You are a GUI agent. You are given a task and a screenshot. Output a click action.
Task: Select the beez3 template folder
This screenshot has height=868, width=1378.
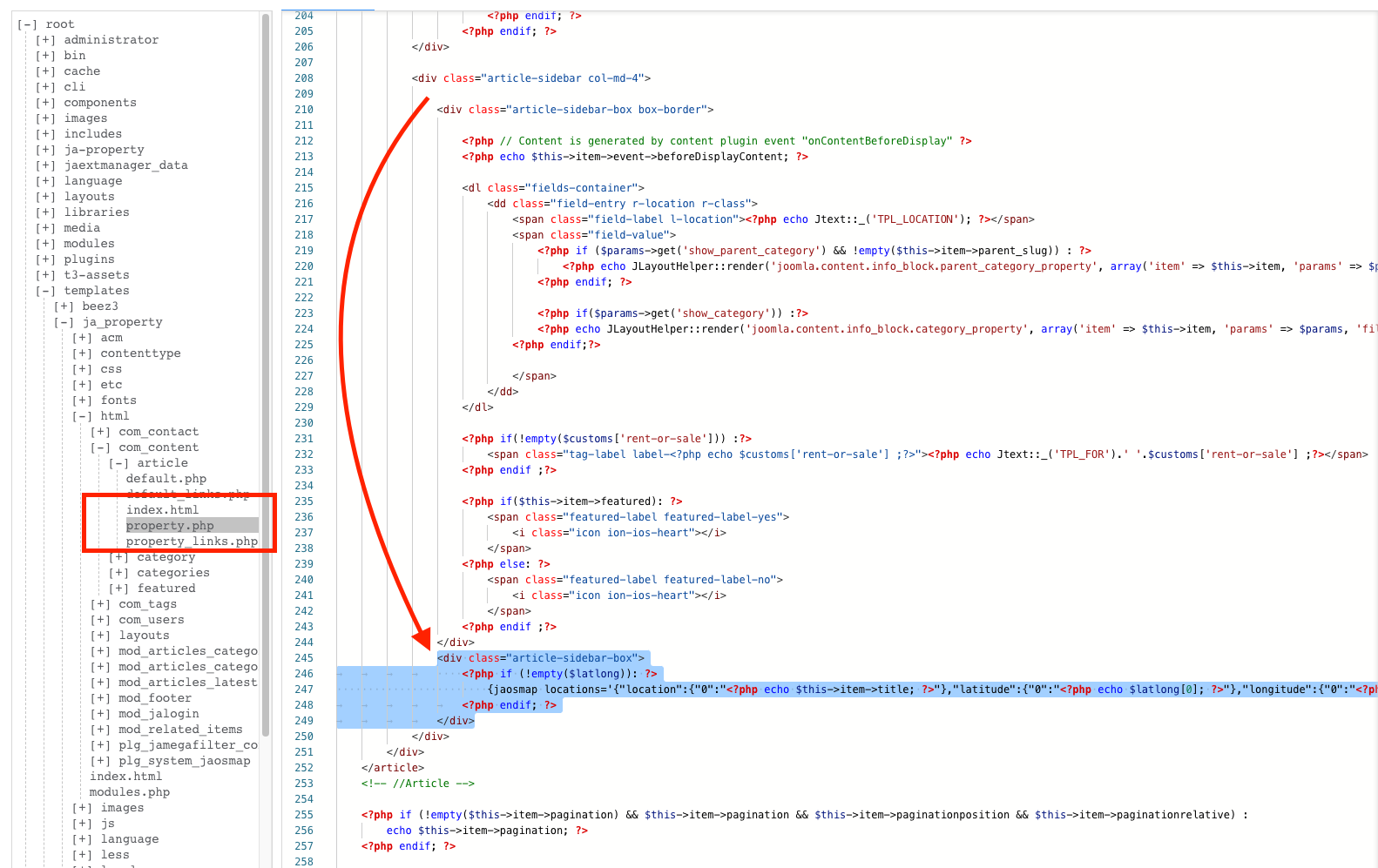[x=99, y=306]
